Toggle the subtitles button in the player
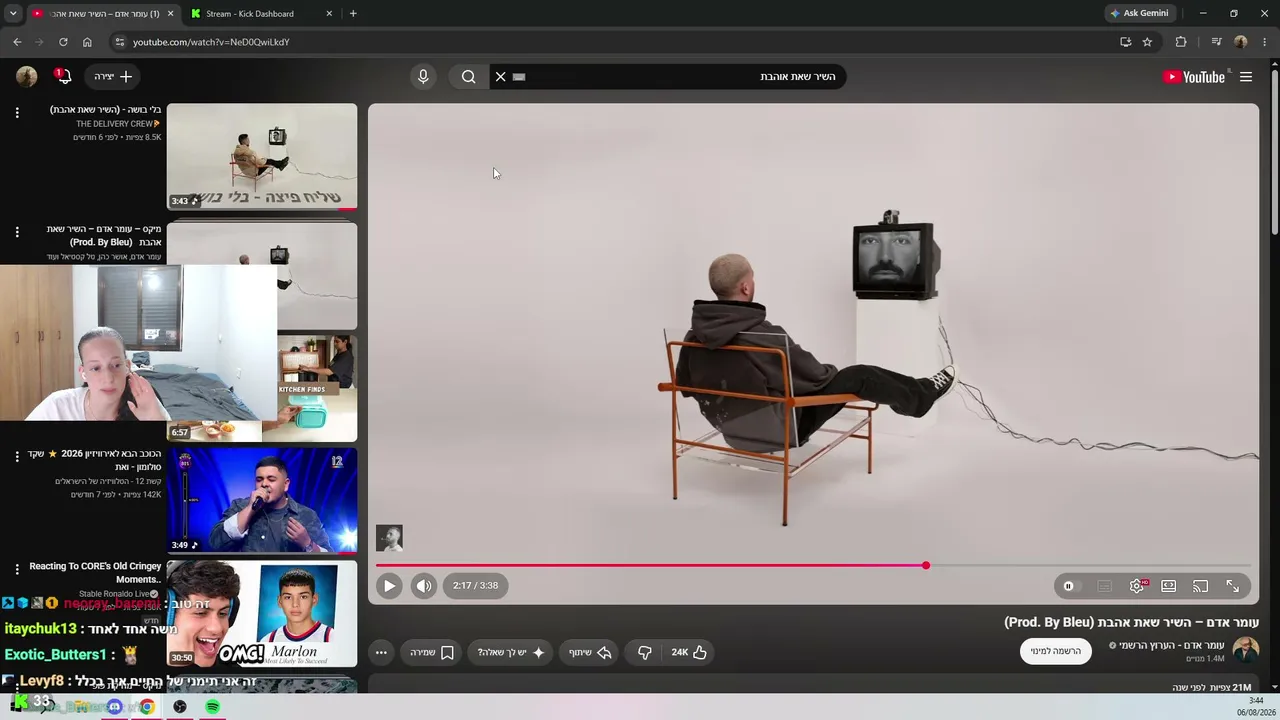This screenshot has height=720, width=1280. pyautogui.click(x=1104, y=586)
